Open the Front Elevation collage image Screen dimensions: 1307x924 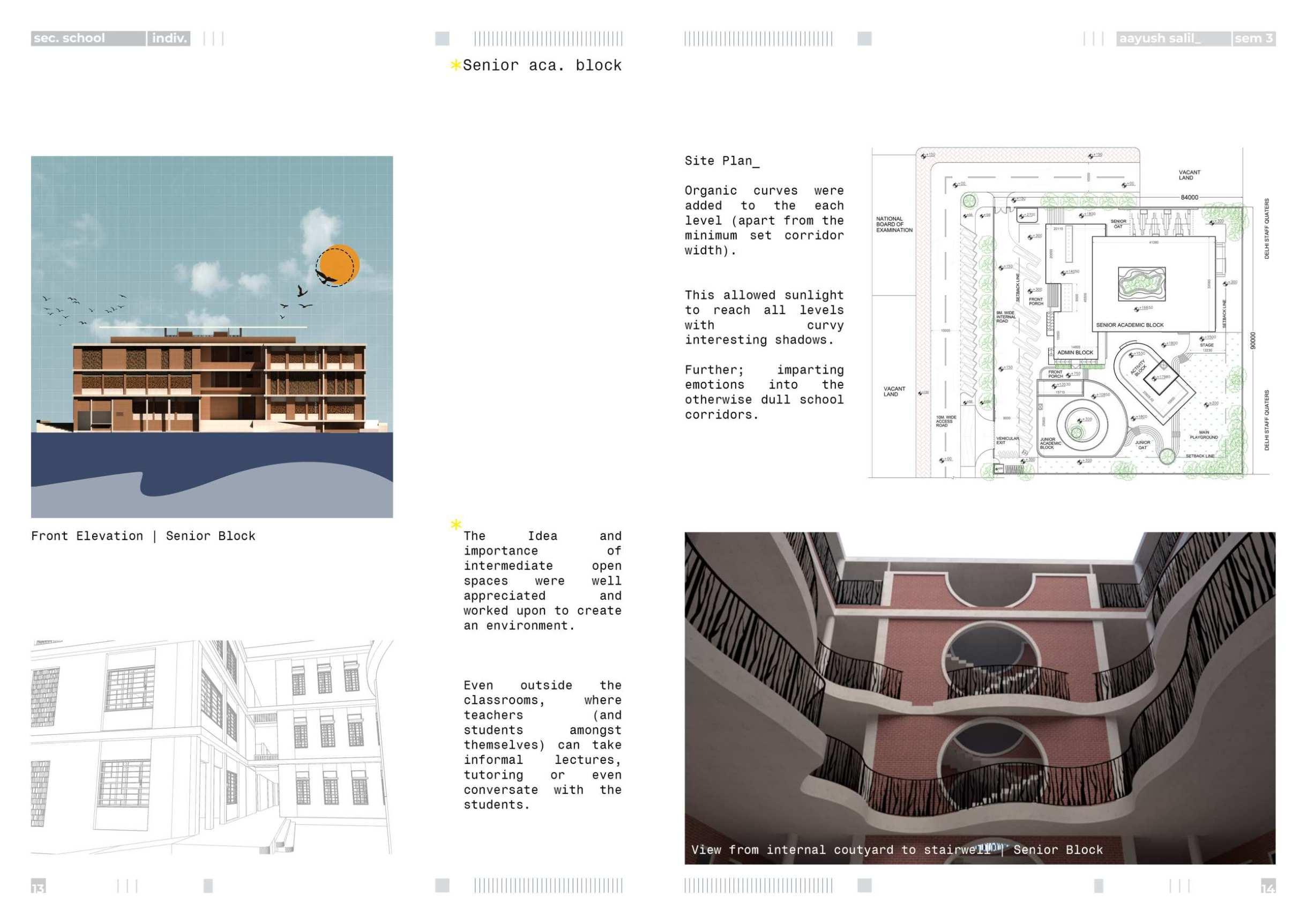coord(212,337)
